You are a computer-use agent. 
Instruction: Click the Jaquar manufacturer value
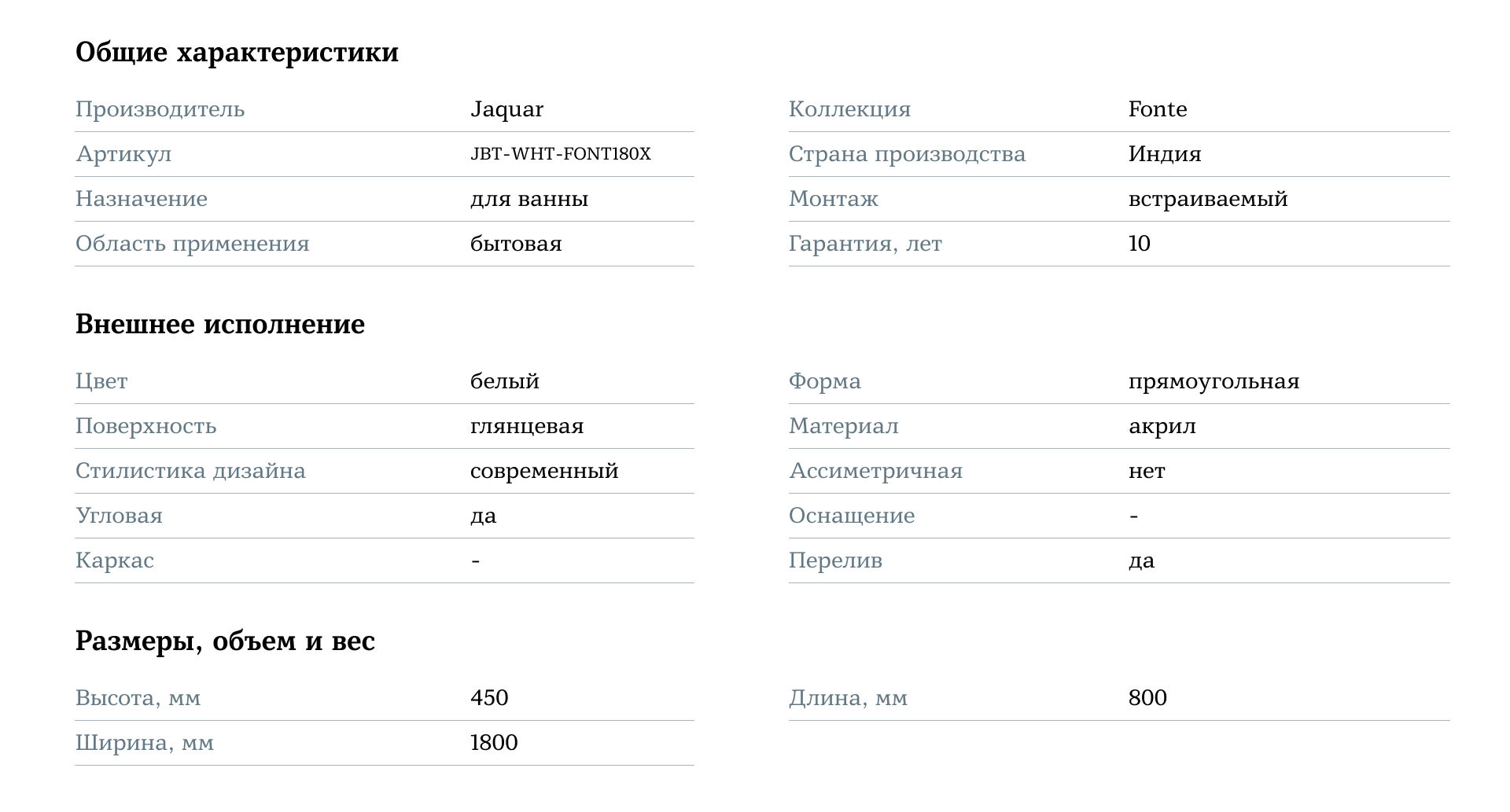(506, 109)
